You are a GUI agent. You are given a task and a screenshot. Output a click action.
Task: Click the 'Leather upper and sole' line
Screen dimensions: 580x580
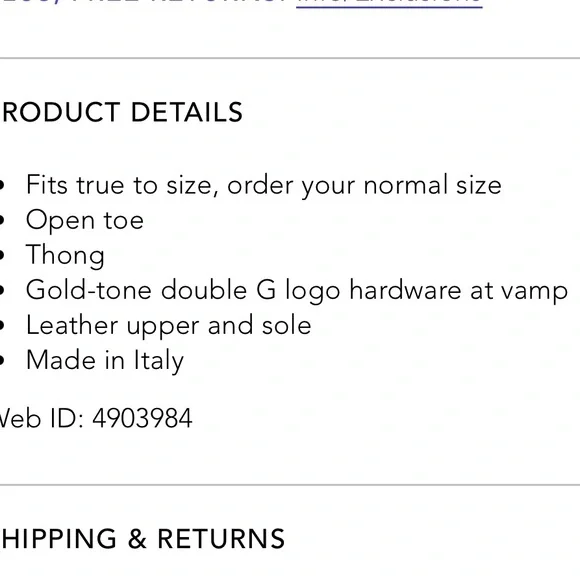pos(169,326)
